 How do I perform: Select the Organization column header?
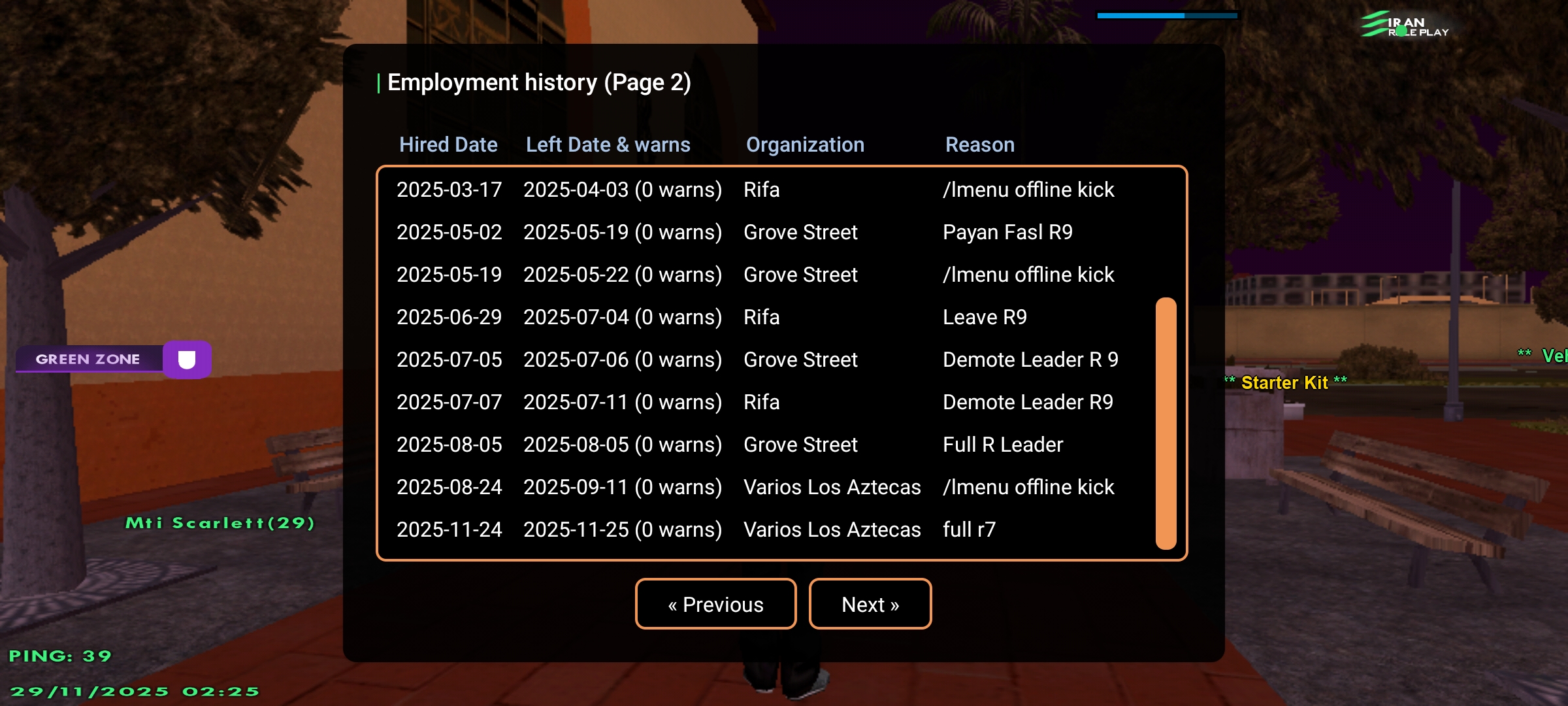(x=805, y=144)
